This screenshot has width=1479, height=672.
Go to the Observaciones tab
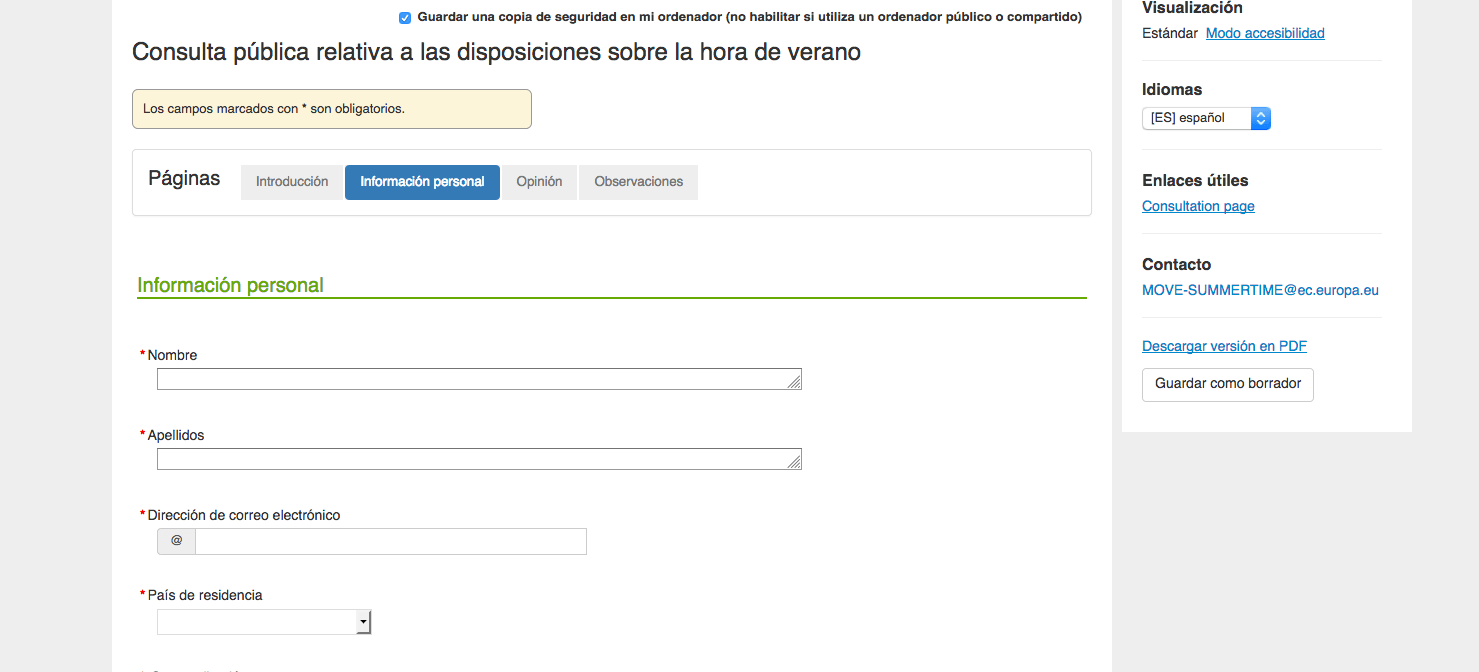[x=638, y=182]
